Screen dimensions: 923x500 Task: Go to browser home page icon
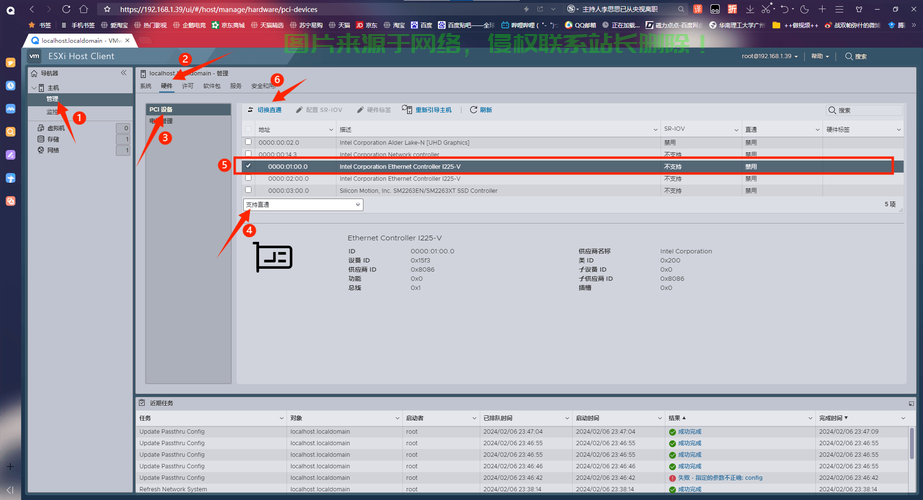tap(84, 9)
